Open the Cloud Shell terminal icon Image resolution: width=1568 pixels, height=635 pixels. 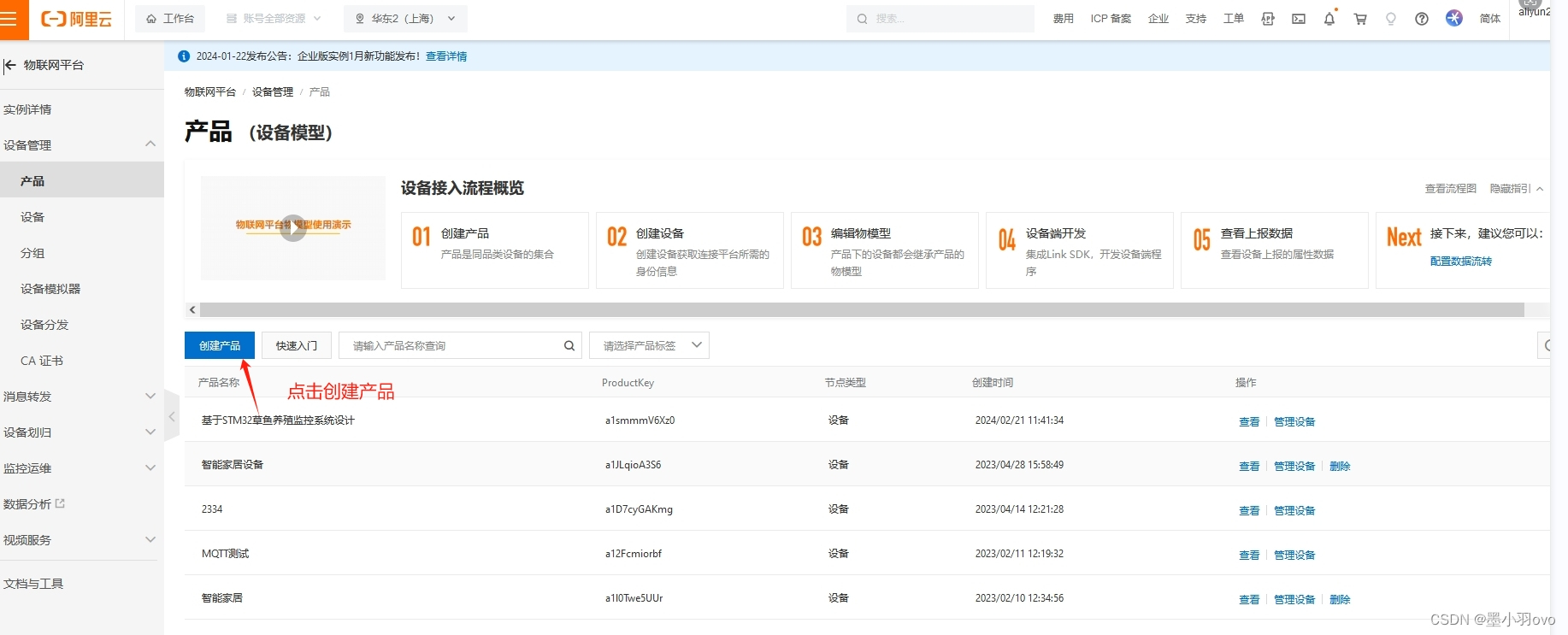point(1299,19)
